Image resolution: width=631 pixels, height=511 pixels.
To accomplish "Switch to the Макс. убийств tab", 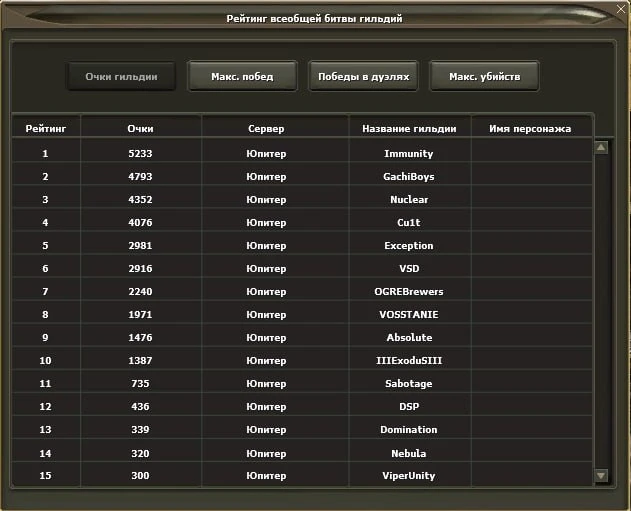I will coord(485,76).
